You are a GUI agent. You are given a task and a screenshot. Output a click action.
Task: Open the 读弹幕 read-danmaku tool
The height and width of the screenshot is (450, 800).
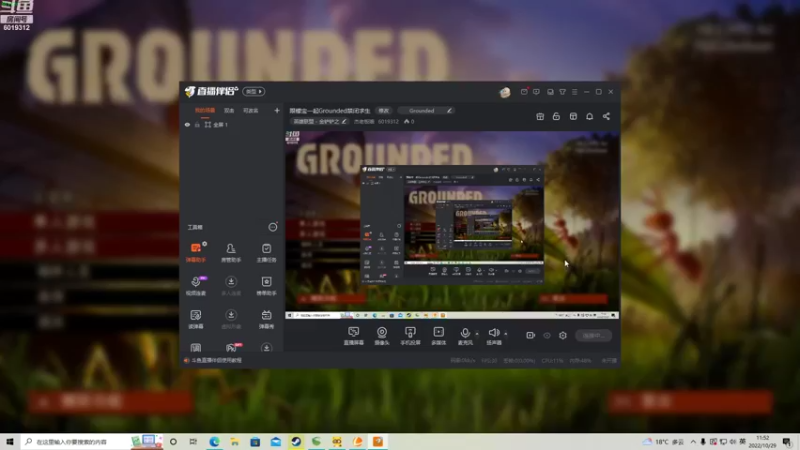(195, 319)
